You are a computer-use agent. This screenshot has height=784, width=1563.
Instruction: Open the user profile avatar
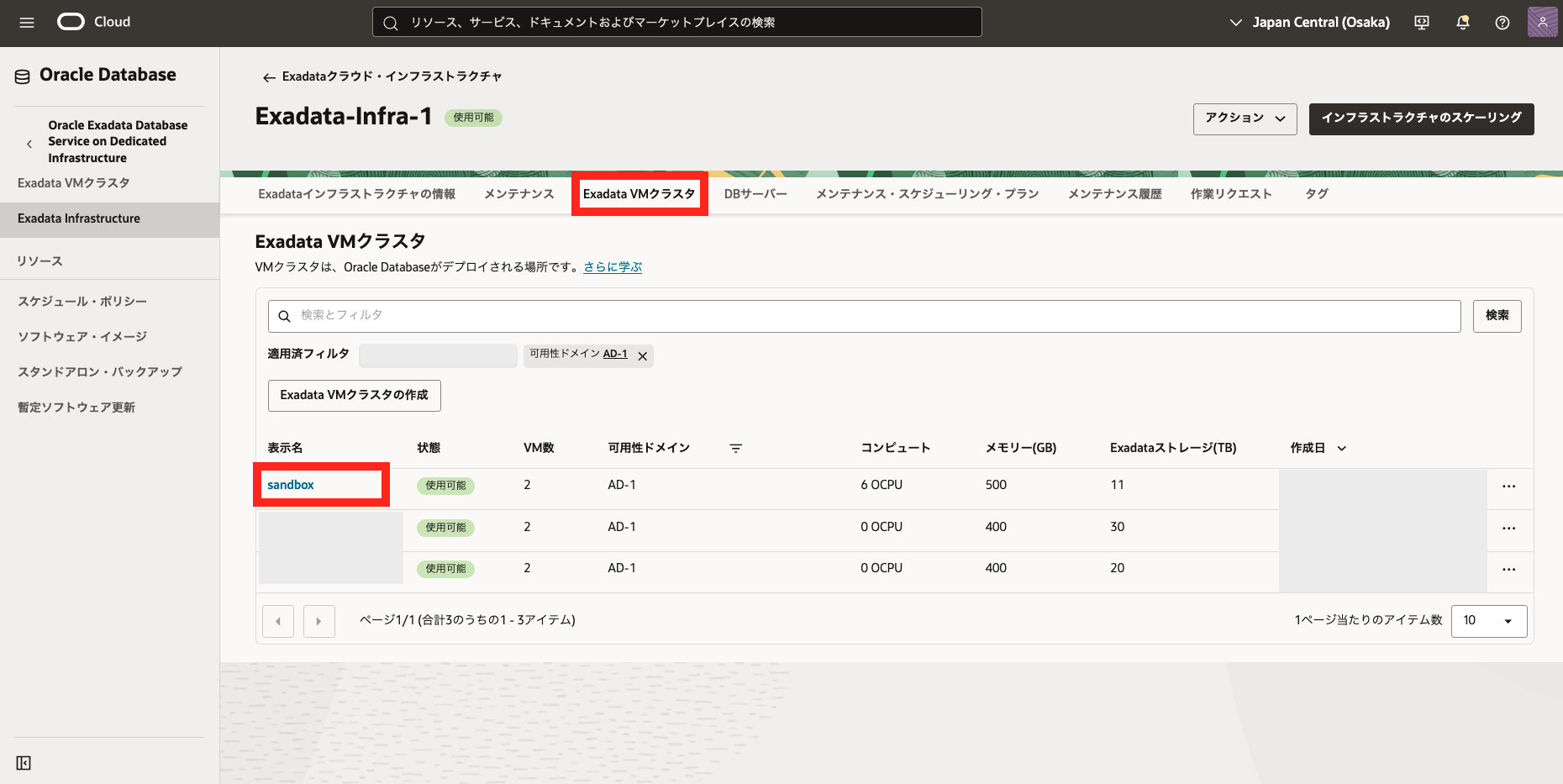pyautogui.click(x=1542, y=23)
